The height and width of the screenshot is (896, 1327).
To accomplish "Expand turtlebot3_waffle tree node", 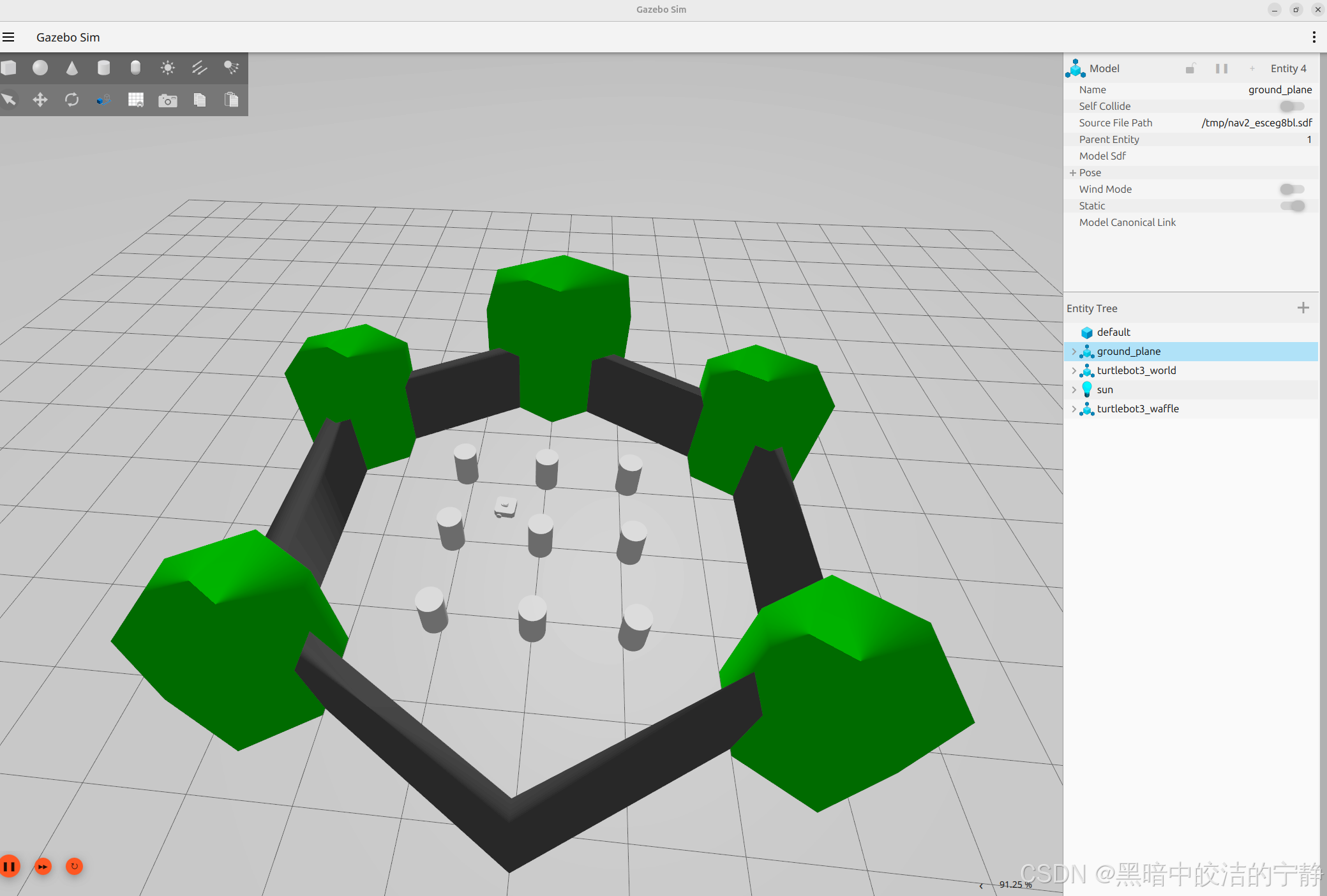I will coord(1074,409).
